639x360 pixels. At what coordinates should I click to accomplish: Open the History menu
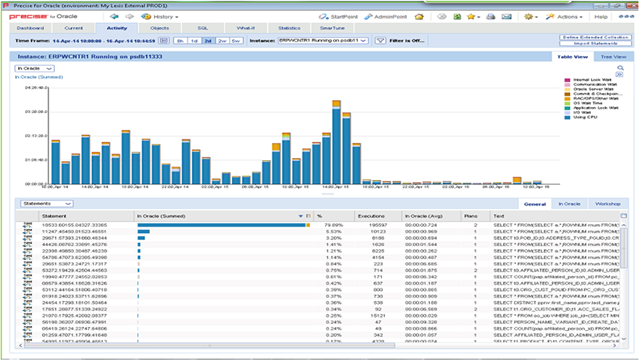(160, 17)
